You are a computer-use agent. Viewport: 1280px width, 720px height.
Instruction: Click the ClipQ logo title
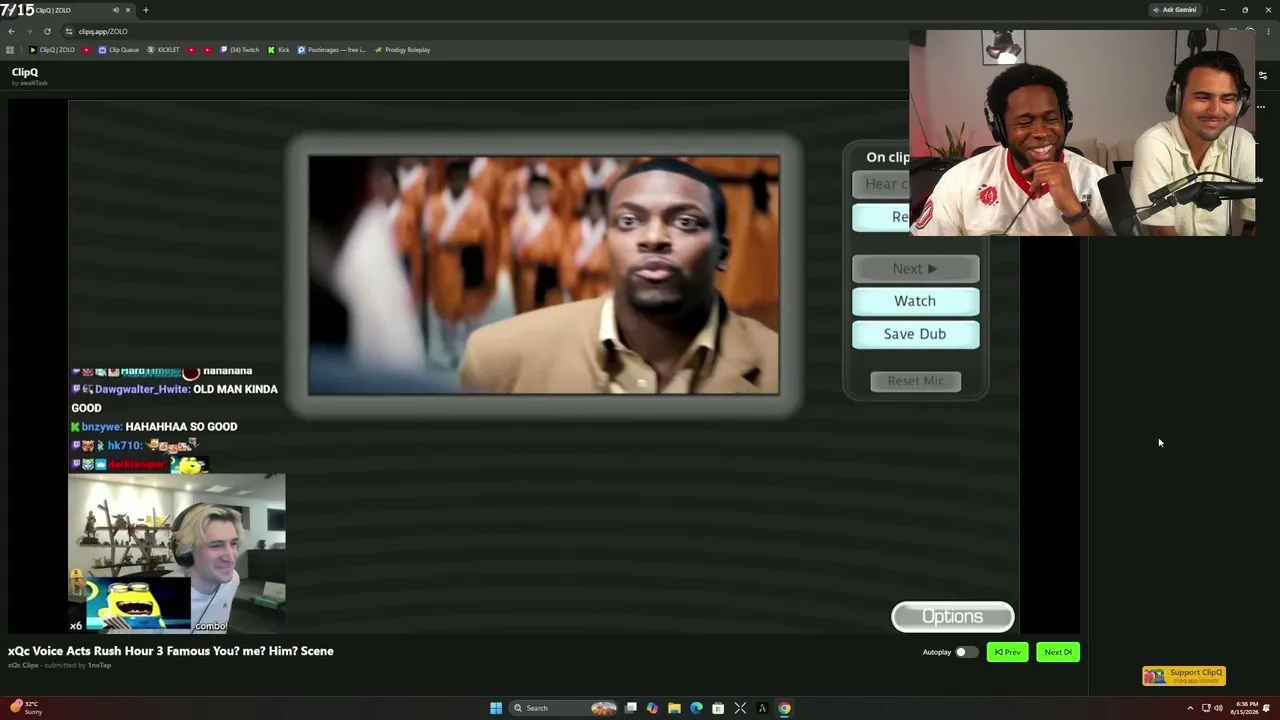(25, 72)
